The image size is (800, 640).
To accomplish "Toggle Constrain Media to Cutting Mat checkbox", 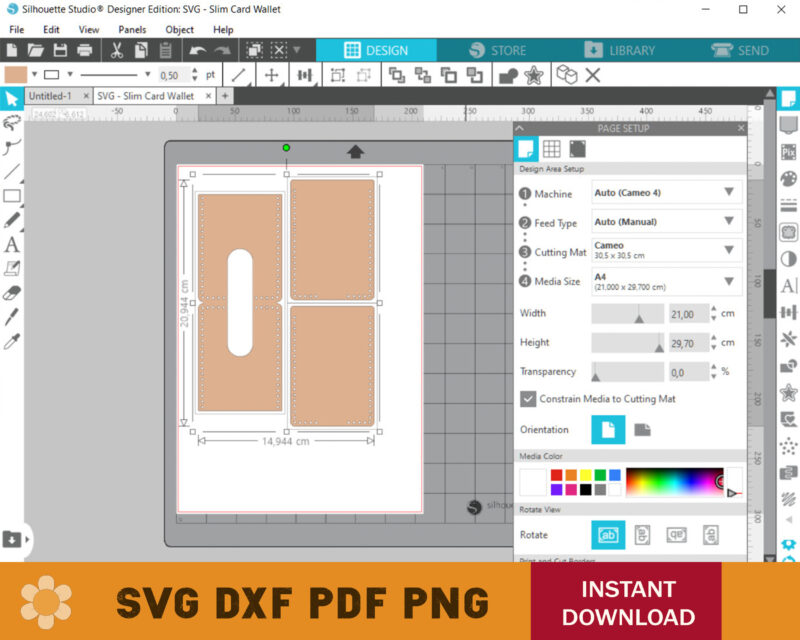I will (528, 399).
